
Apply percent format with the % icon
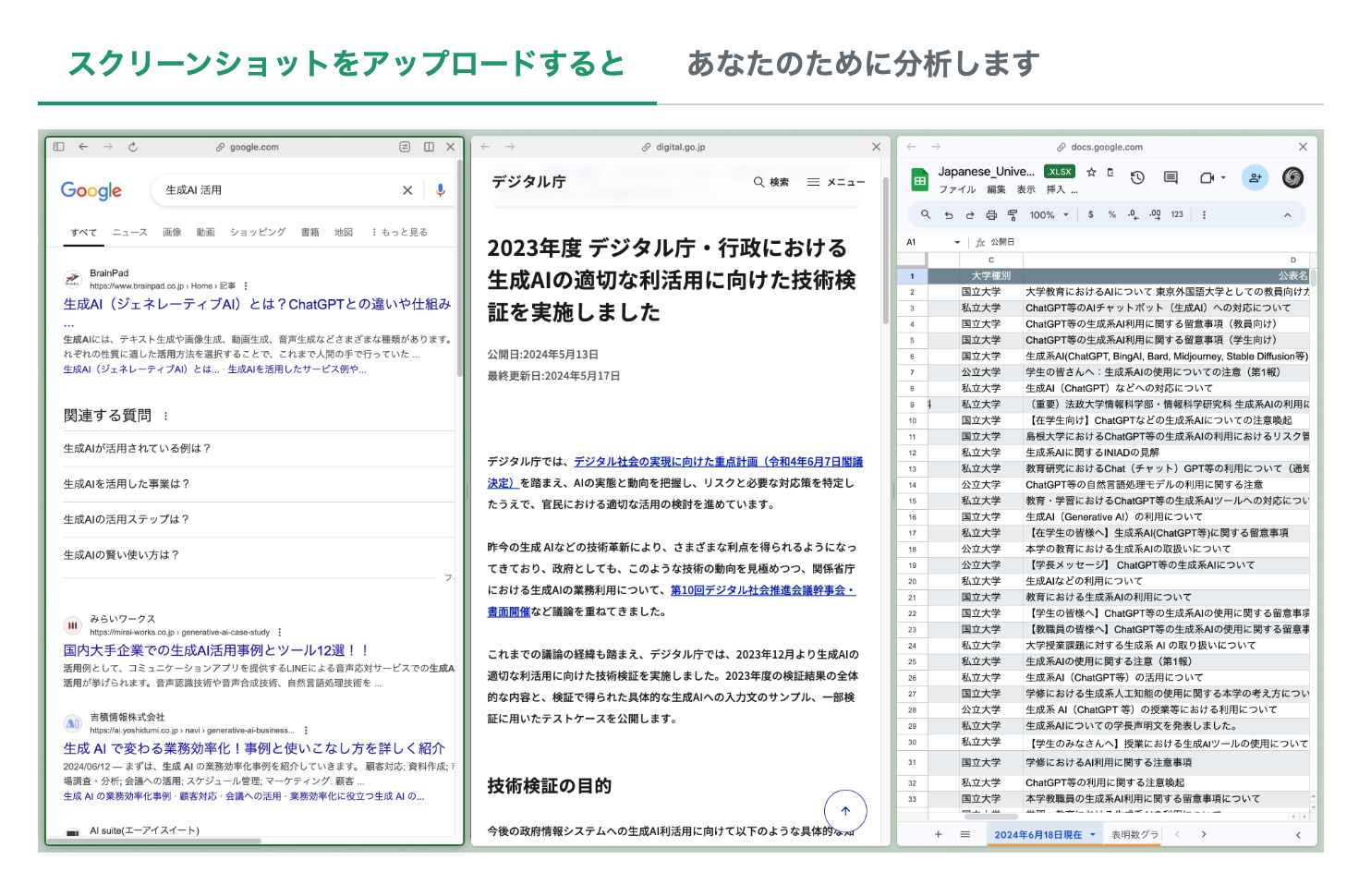1112,214
